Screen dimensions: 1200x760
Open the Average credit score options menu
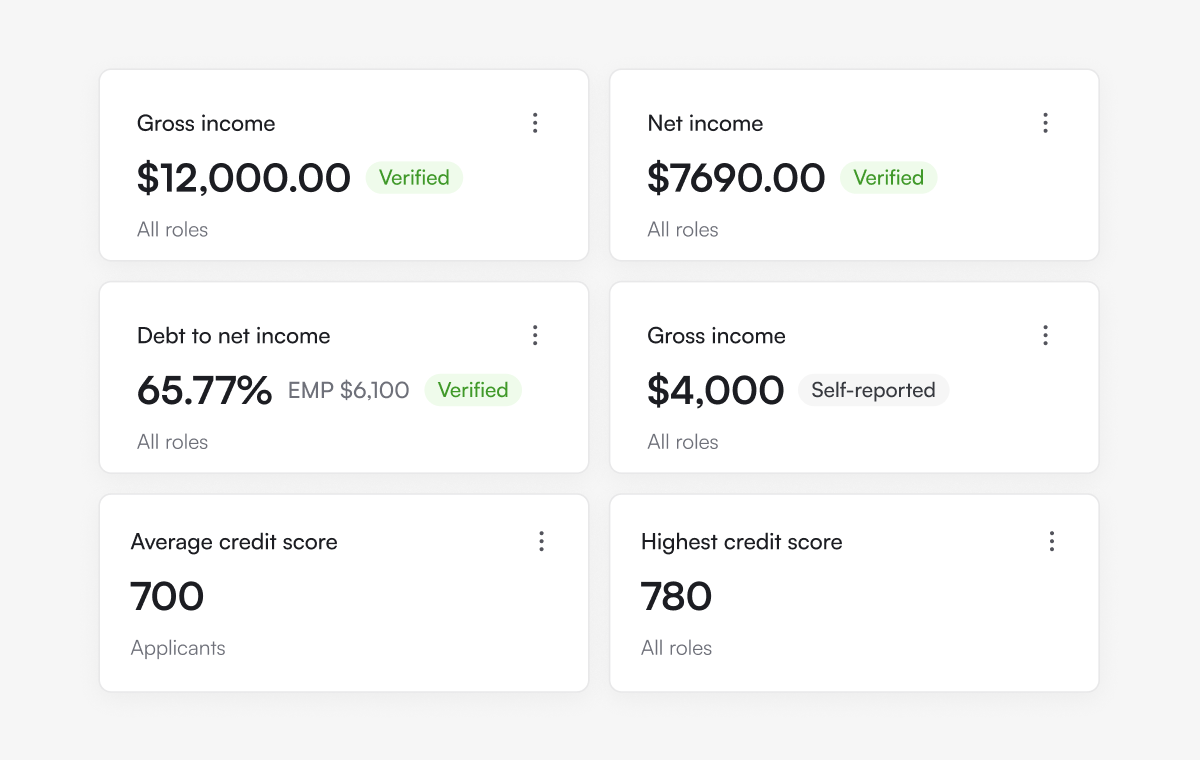point(541,541)
